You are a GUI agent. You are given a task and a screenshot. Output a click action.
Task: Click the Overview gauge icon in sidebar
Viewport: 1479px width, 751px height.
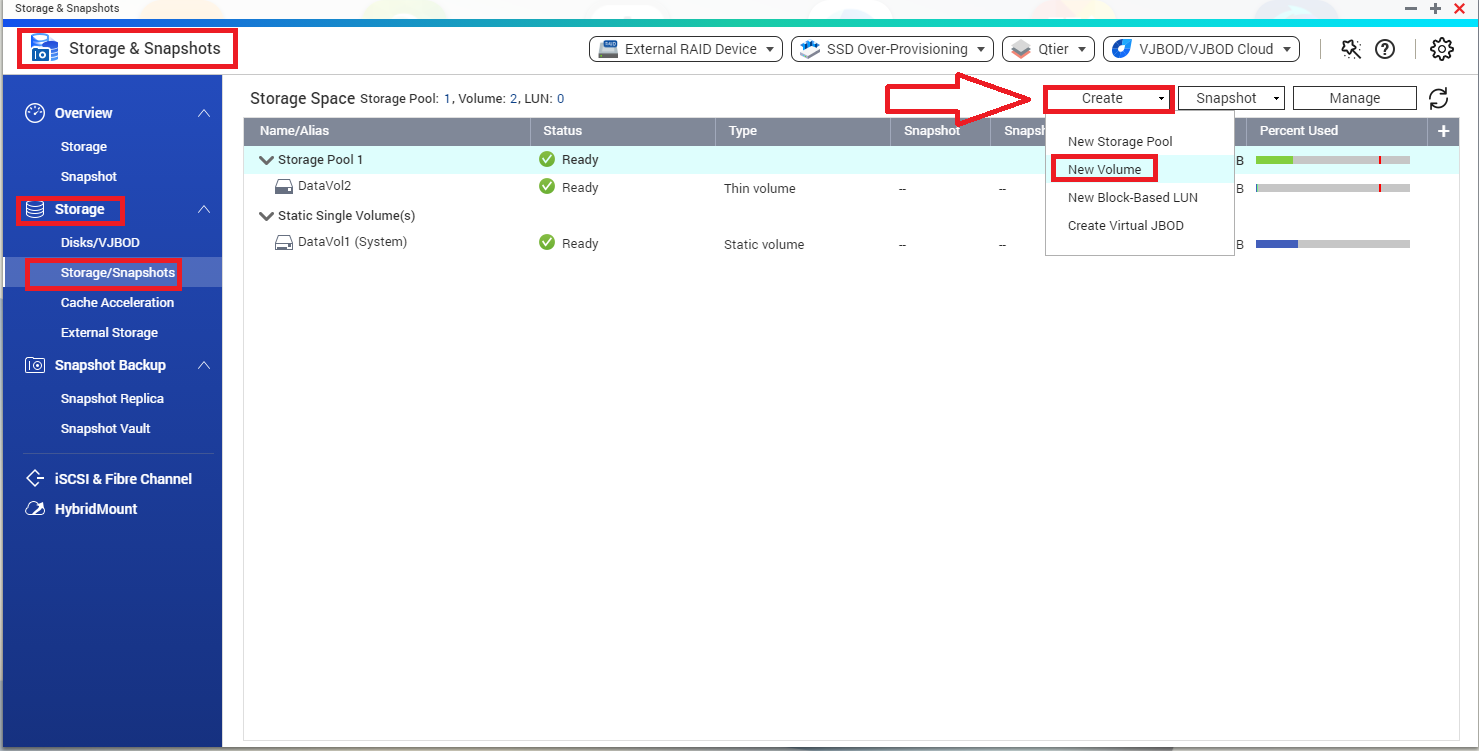click(x=35, y=113)
